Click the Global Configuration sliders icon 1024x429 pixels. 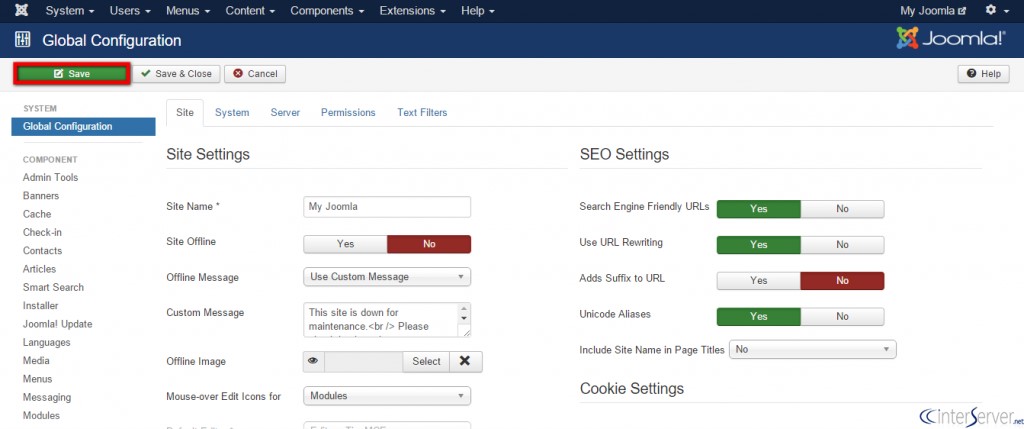coord(22,40)
